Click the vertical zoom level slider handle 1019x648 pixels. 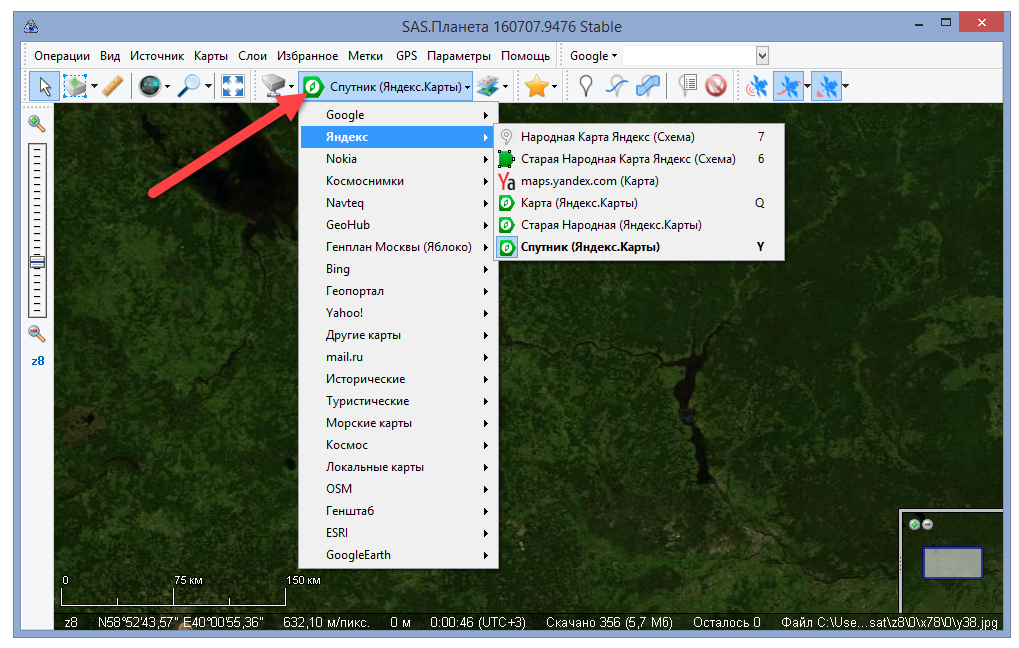(38, 263)
